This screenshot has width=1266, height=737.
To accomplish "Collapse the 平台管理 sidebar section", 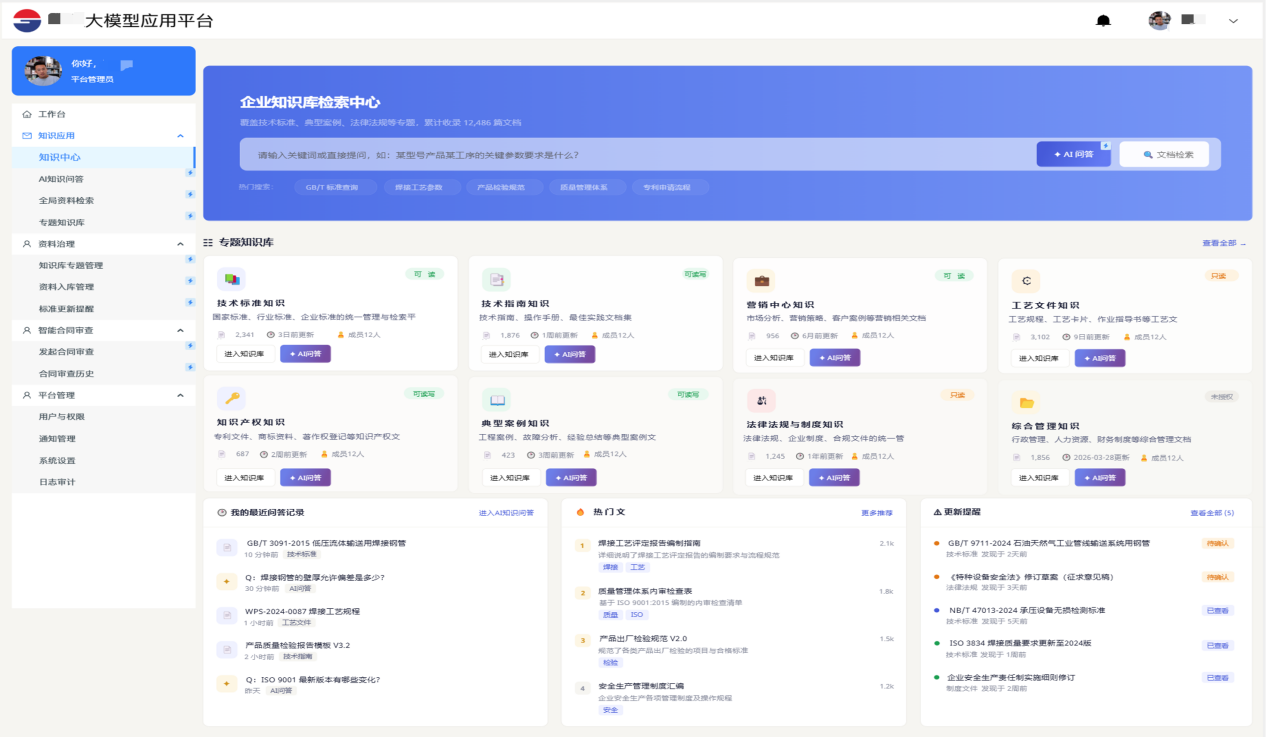I will click(x=180, y=395).
